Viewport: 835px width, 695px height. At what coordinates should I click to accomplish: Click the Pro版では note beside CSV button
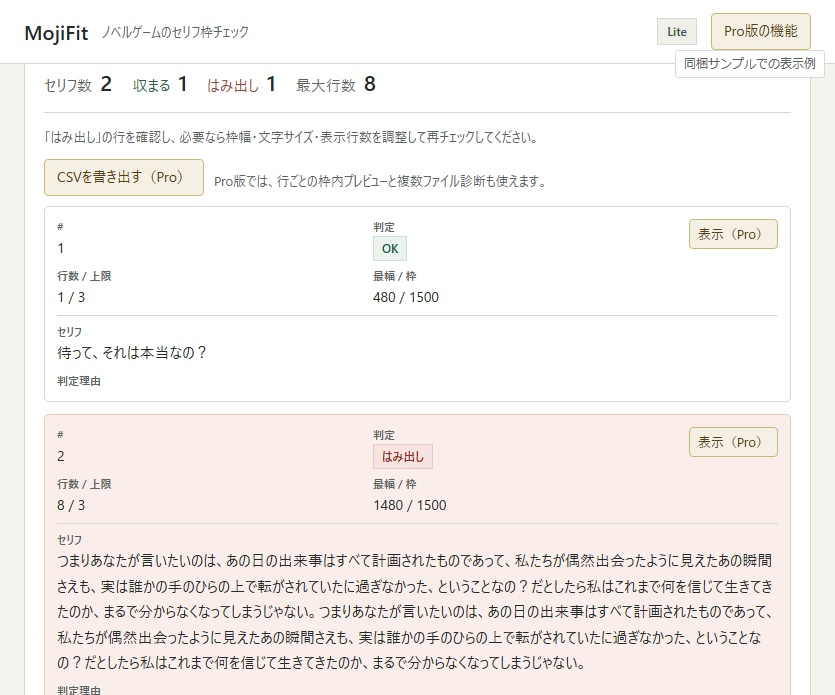[380, 182]
